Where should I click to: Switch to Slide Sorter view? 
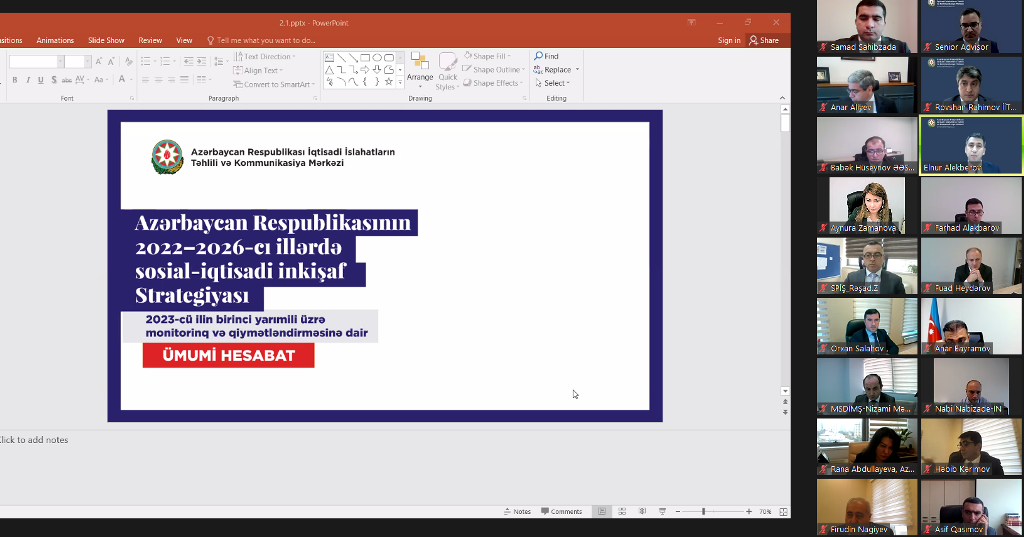(x=620, y=511)
